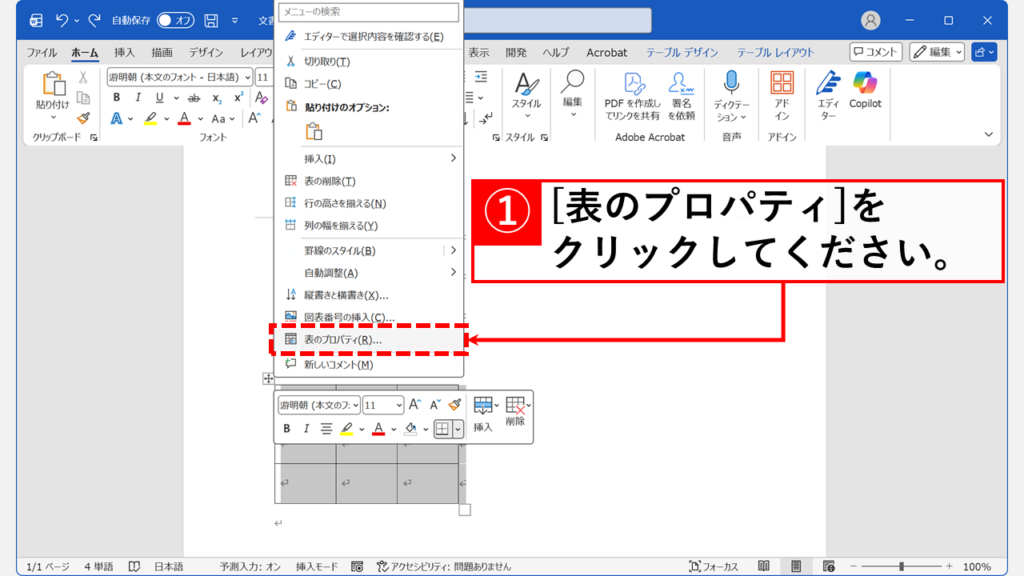1024x576 pixels.
Task: Start Dictation from the ribbon
Action: tap(731, 85)
